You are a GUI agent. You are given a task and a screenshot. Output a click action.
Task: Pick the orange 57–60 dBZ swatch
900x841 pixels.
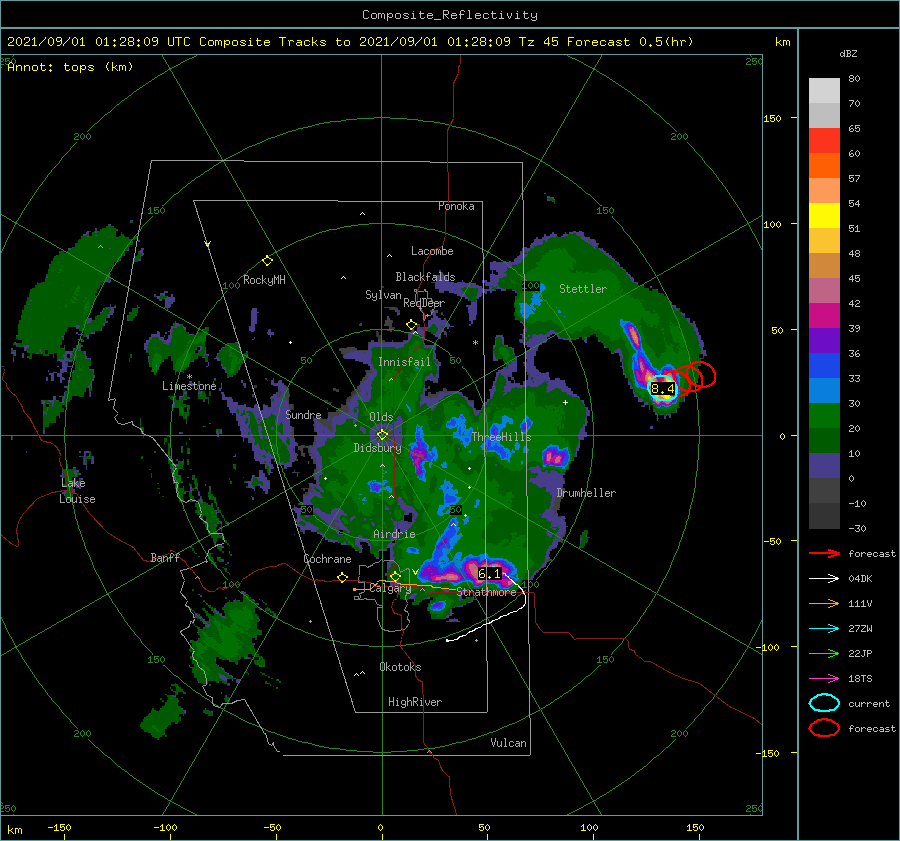pyautogui.click(x=824, y=165)
